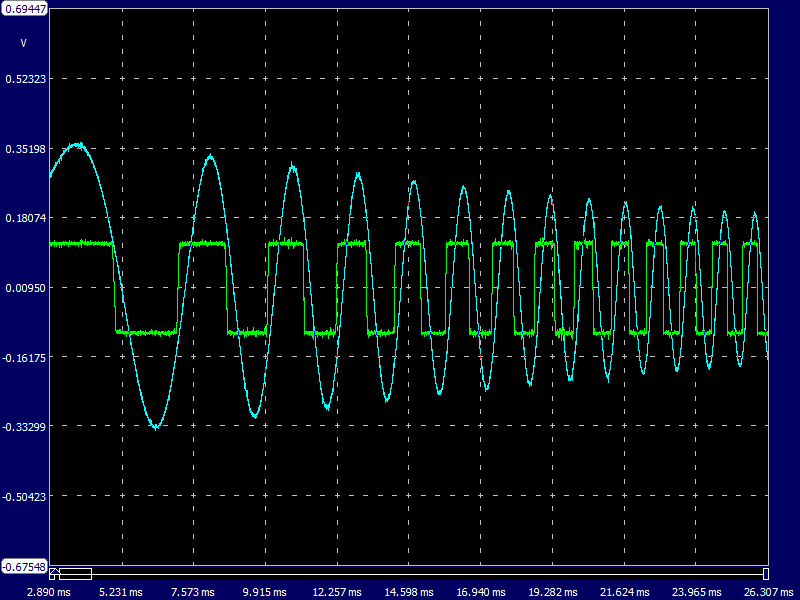Screen dimensions: 800x600
Task: Click the time-axis scrollbar thumb below the plot
Action: pyautogui.click(x=76, y=574)
